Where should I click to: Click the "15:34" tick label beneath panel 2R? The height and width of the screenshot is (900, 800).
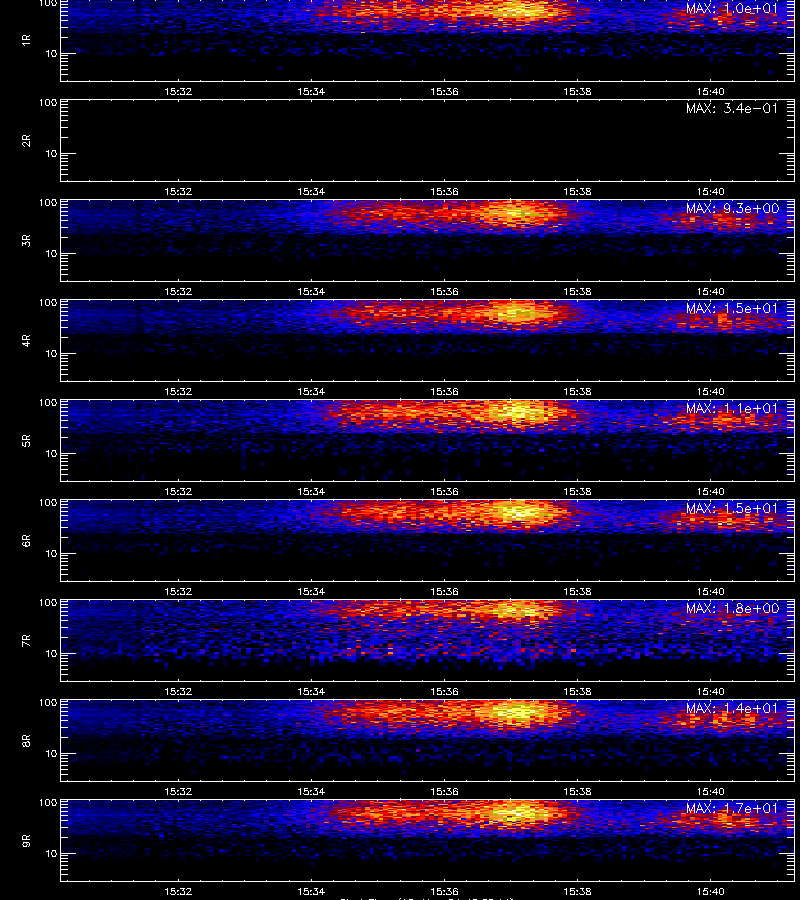coord(311,191)
